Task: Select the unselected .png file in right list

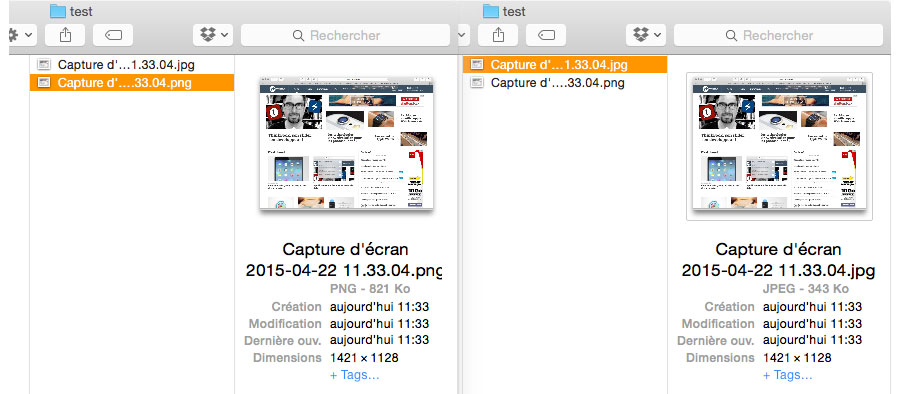Action: click(x=565, y=82)
